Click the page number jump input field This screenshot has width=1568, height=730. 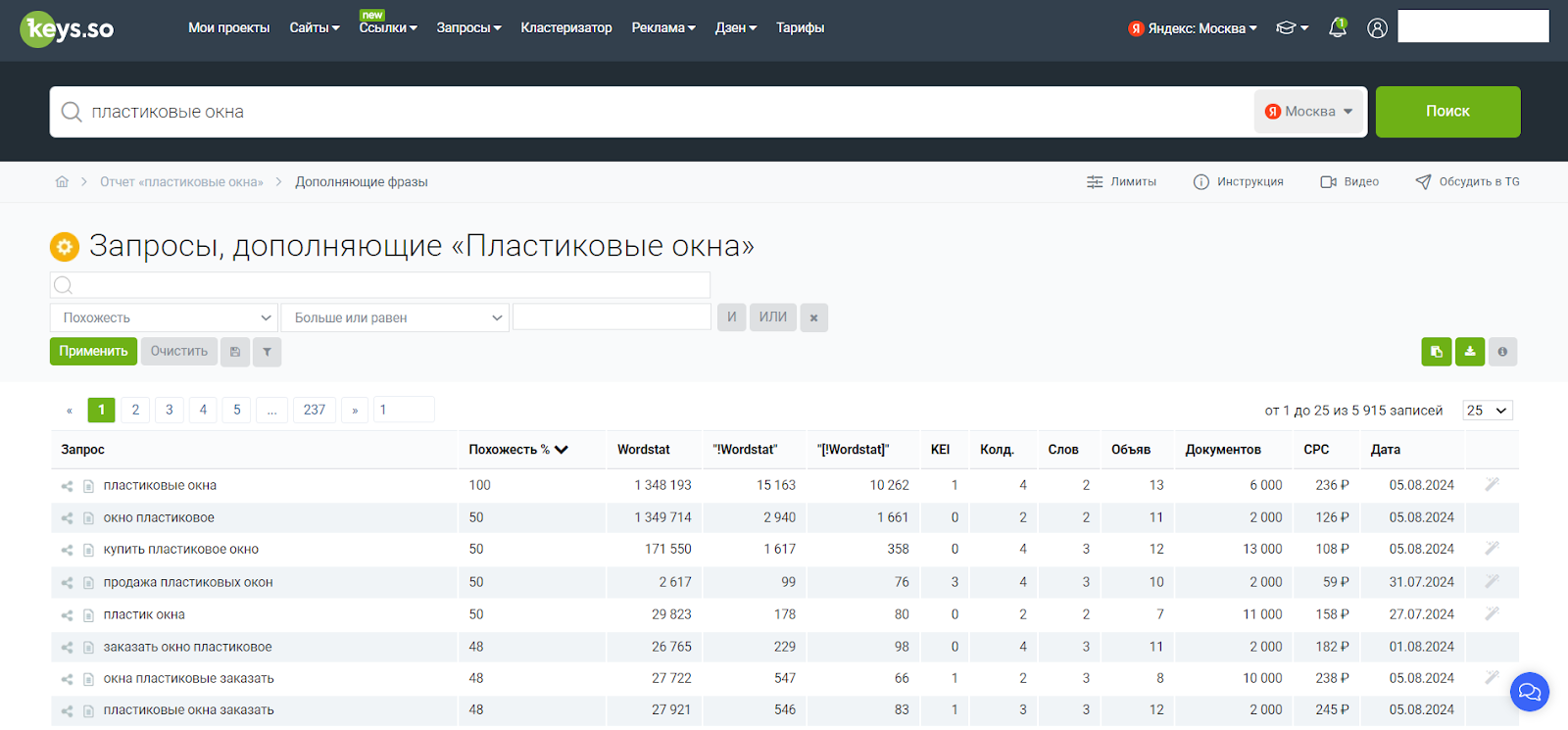pos(404,410)
